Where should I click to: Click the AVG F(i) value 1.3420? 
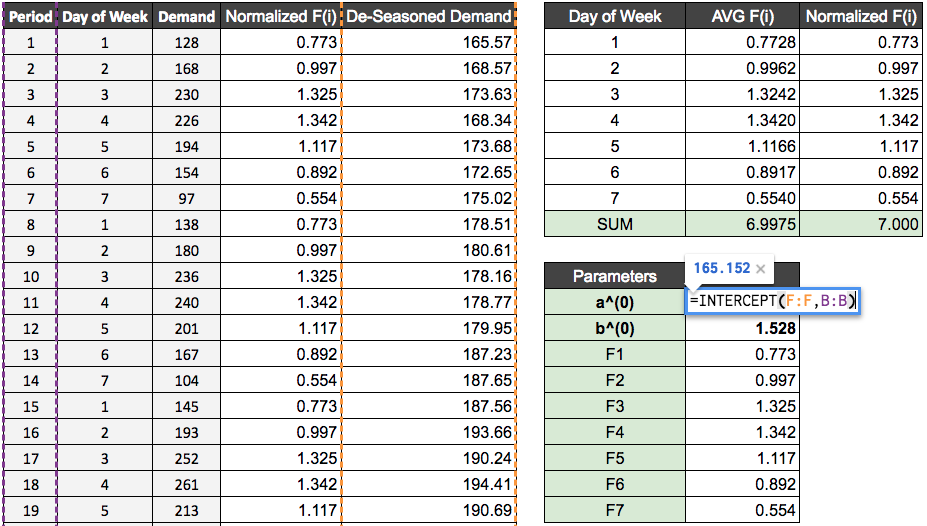coord(743,120)
